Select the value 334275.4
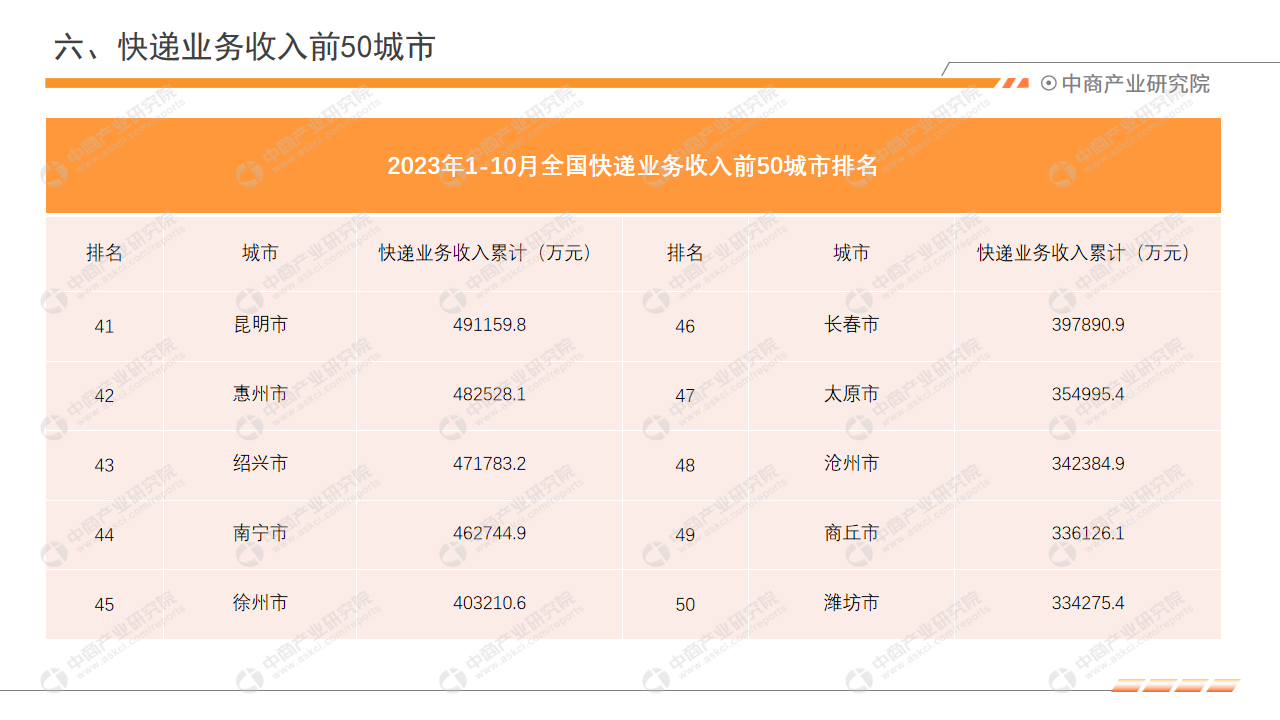 (x=1088, y=603)
